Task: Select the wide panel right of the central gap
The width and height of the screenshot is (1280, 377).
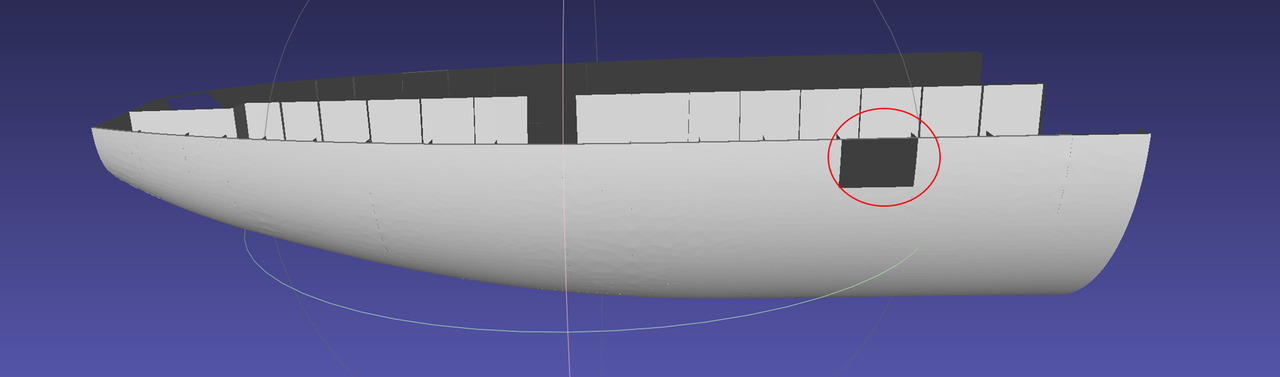Action: pos(633,119)
